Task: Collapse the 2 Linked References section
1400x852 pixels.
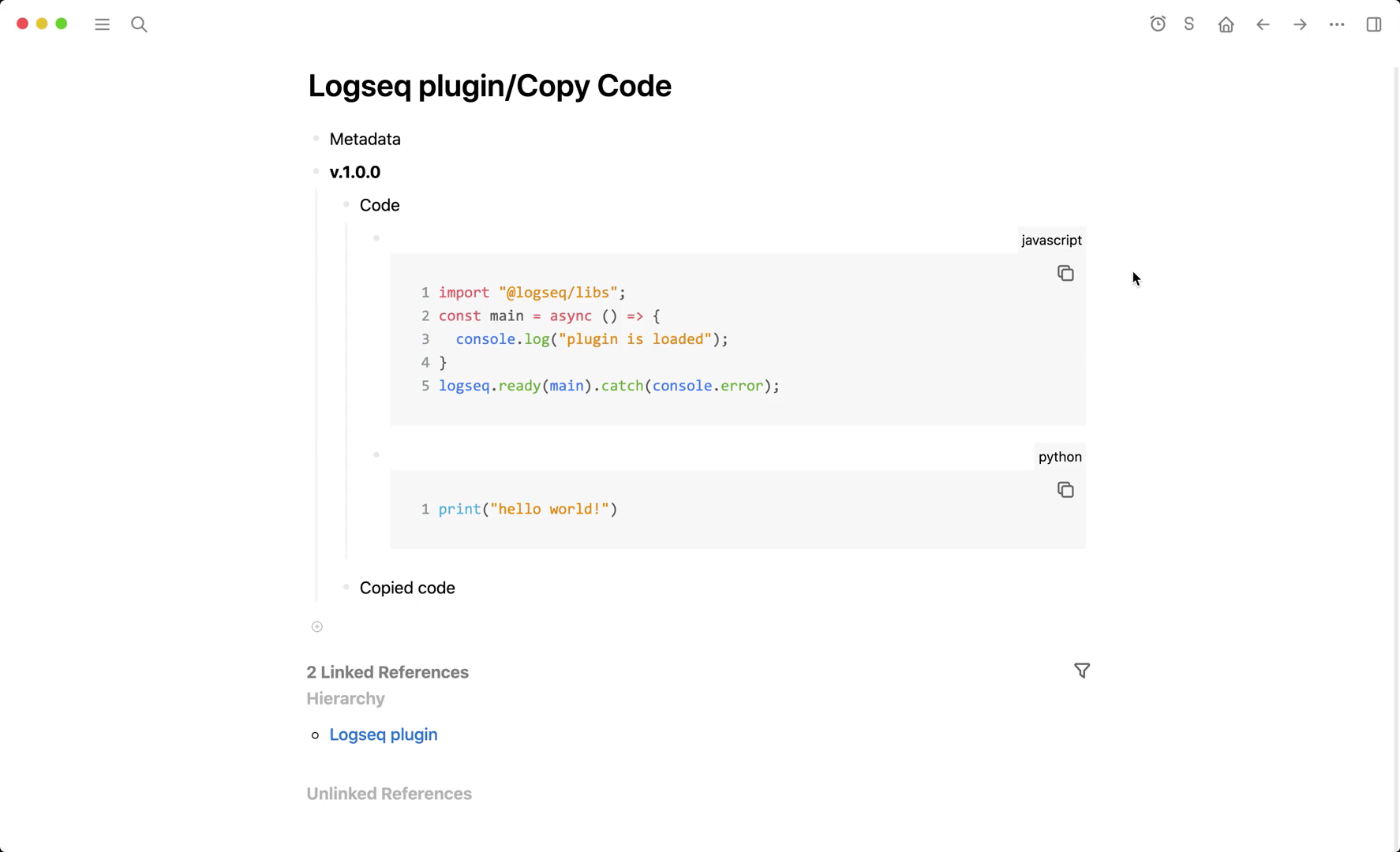Action: coord(387,672)
